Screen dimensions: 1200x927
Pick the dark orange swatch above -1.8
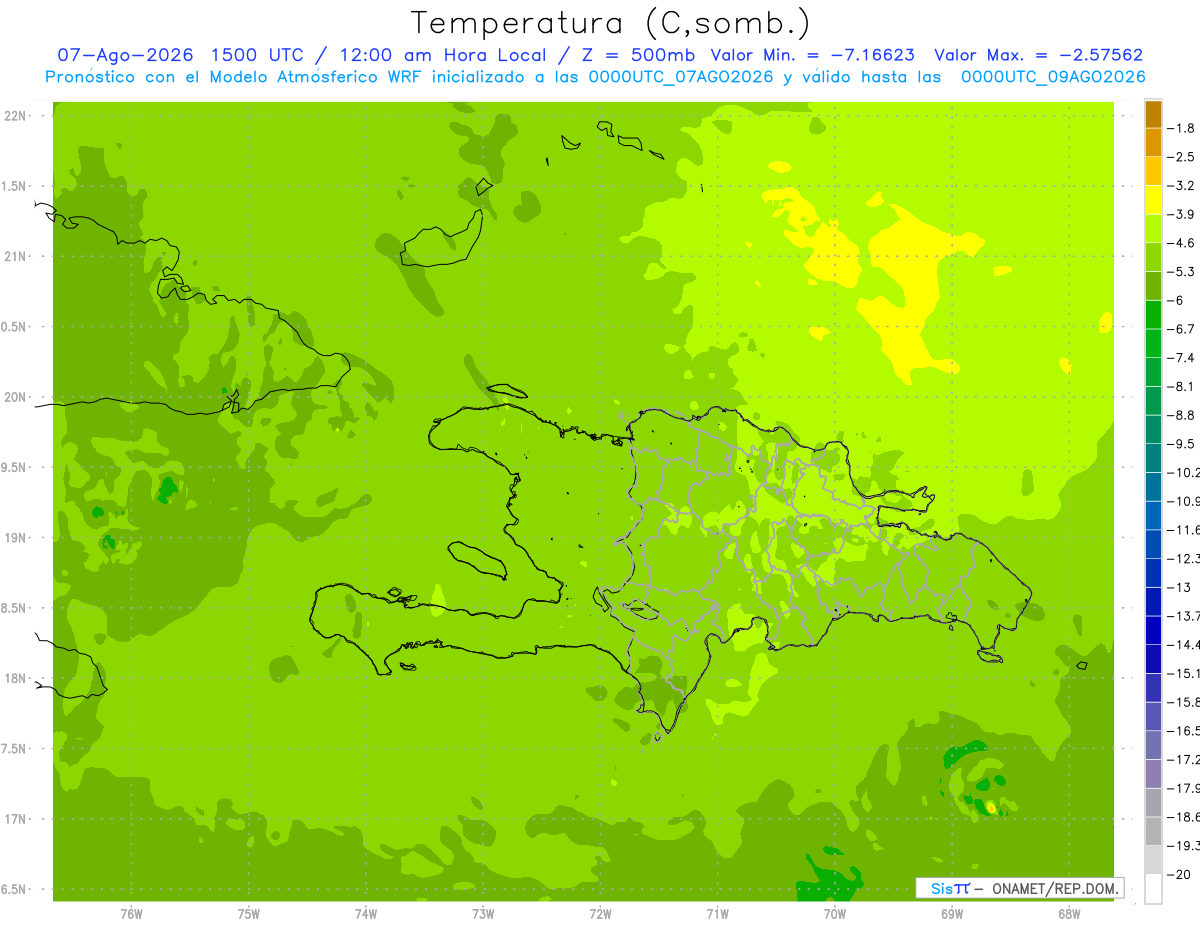tap(1153, 114)
